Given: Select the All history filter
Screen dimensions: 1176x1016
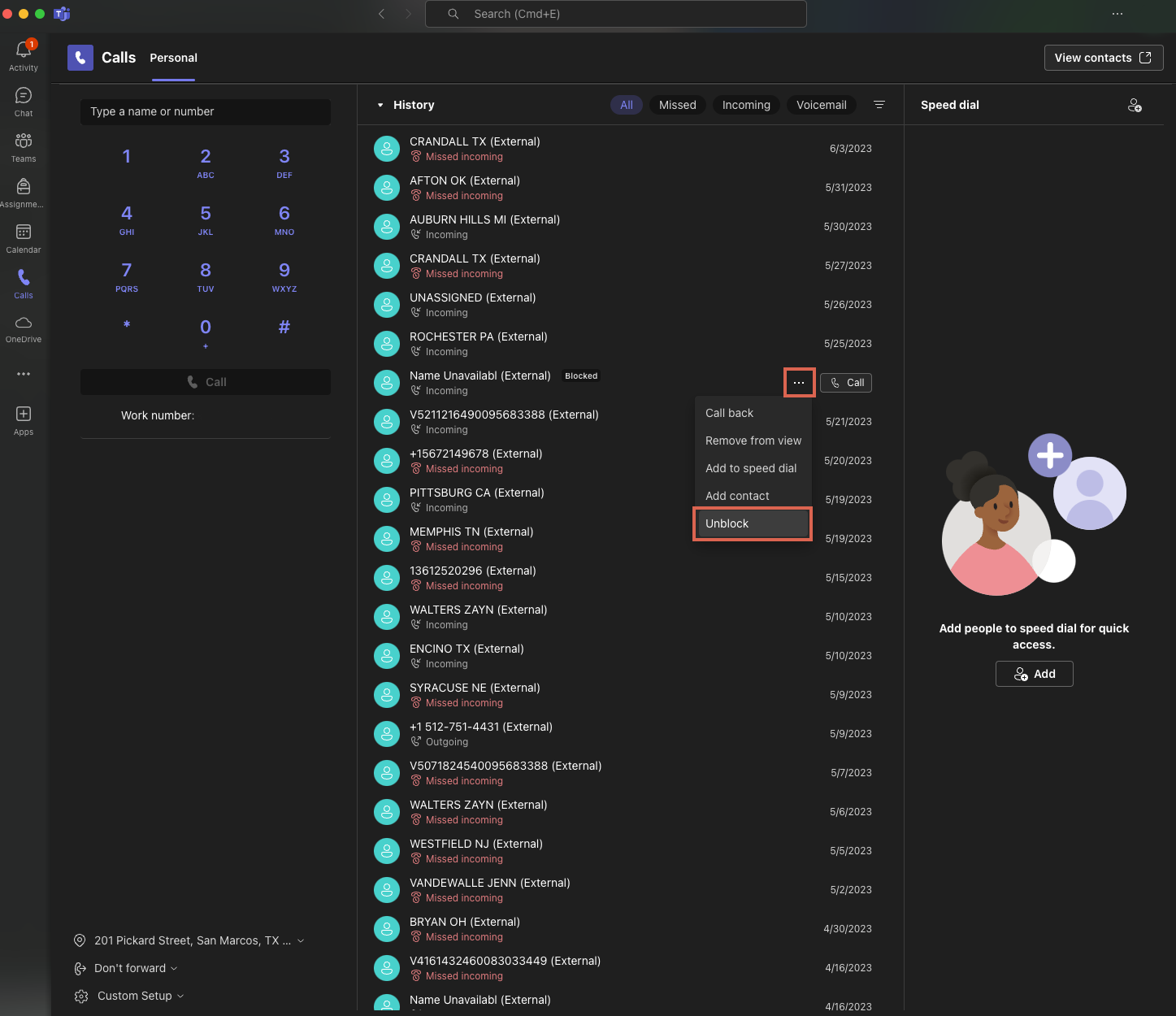Looking at the screenshot, I should [x=627, y=105].
